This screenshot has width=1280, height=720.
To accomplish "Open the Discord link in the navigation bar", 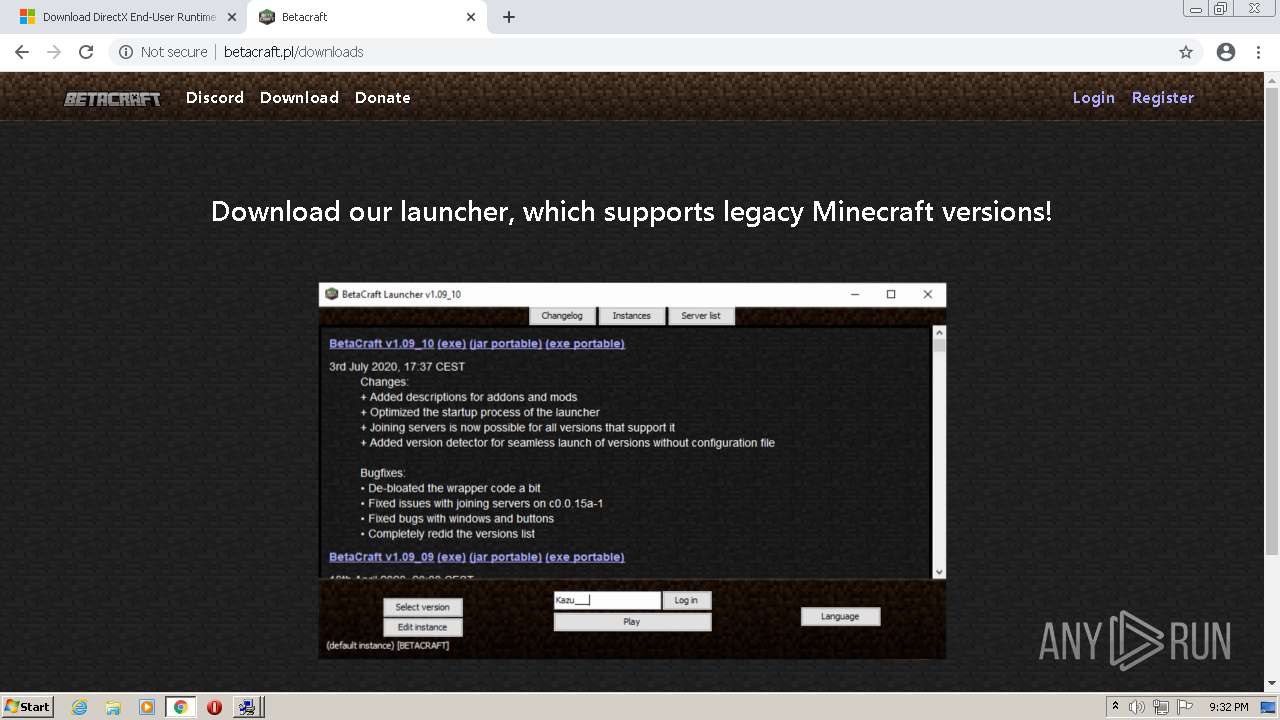I will click(x=215, y=97).
